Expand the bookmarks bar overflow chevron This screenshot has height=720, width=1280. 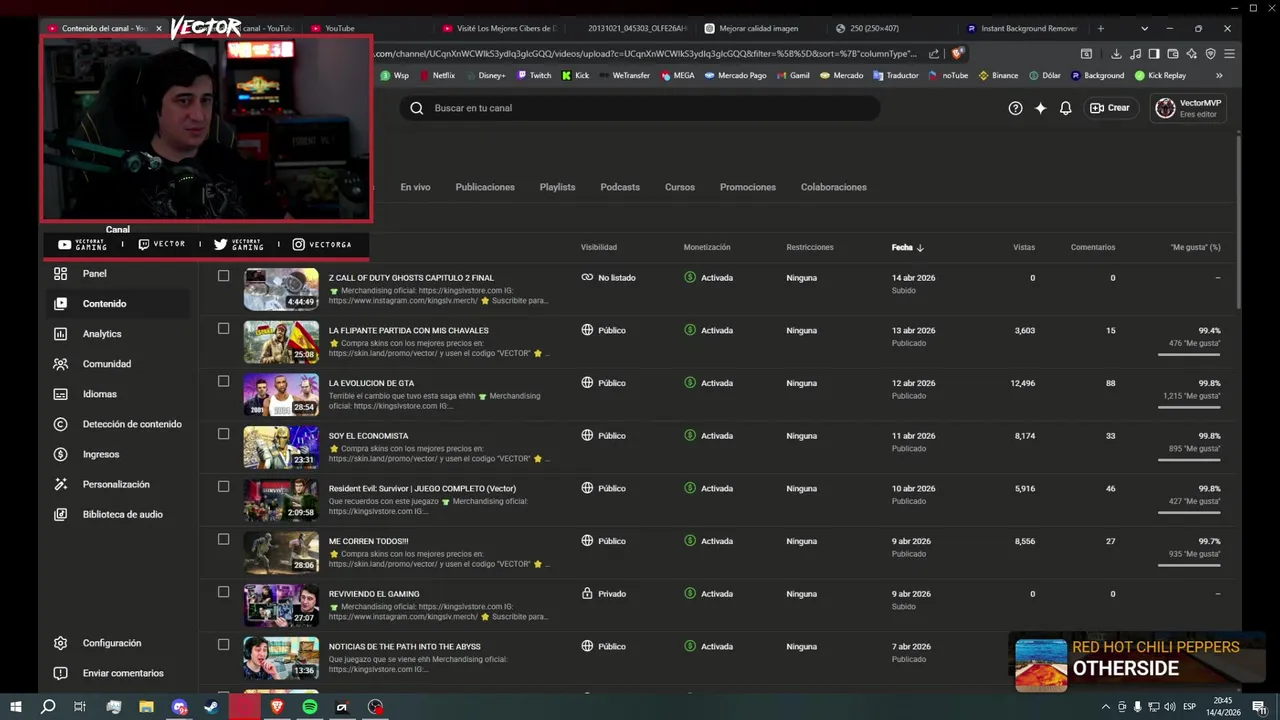tap(1219, 75)
